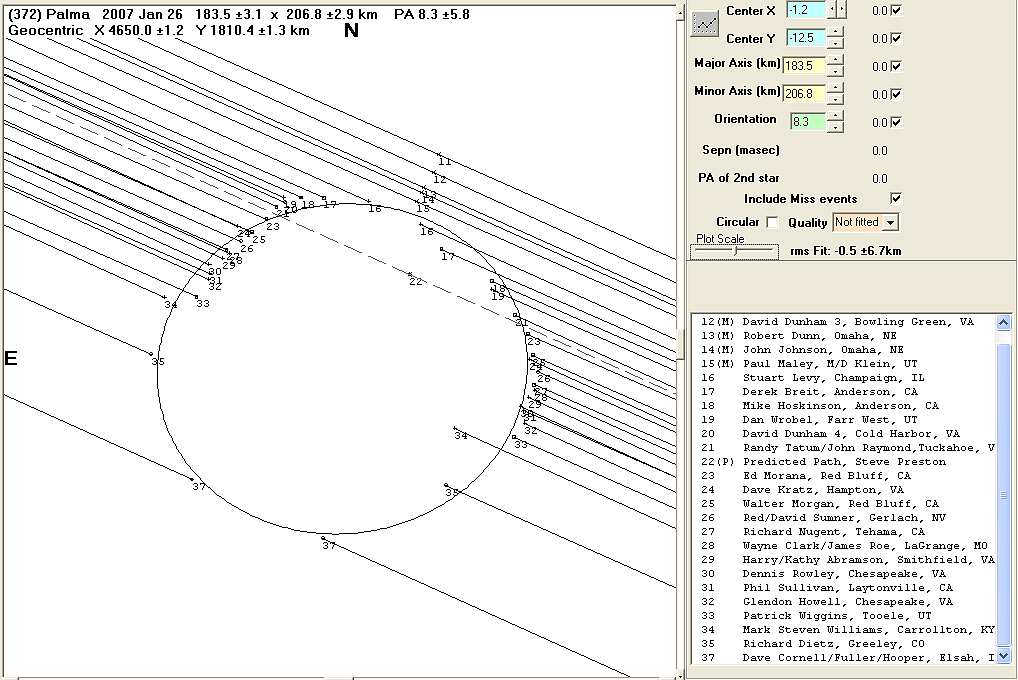Click the PA of 2nd star label
The image size is (1018, 680).
[739, 178]
